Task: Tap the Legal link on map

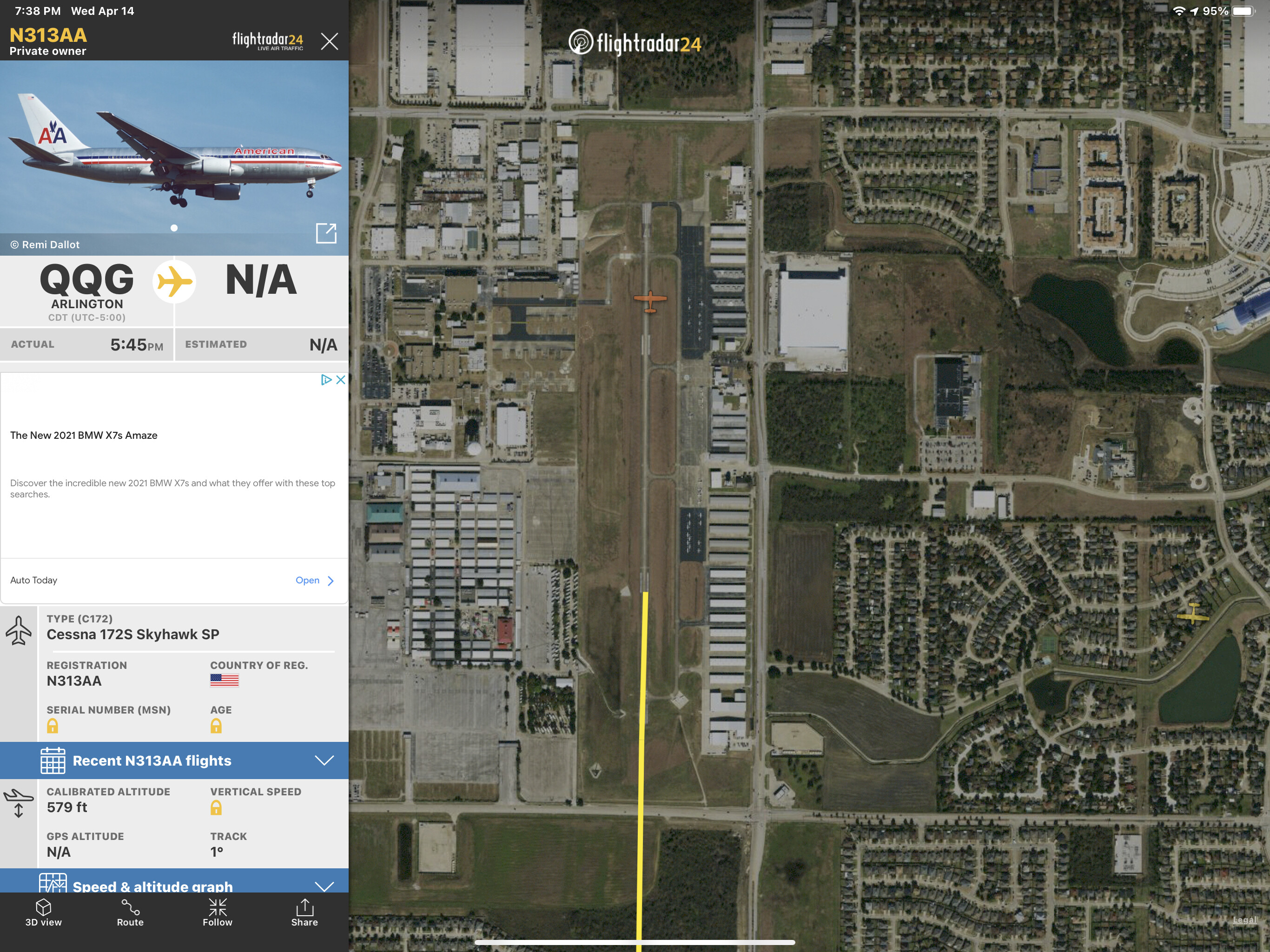Action: (x=1245, y=919)
